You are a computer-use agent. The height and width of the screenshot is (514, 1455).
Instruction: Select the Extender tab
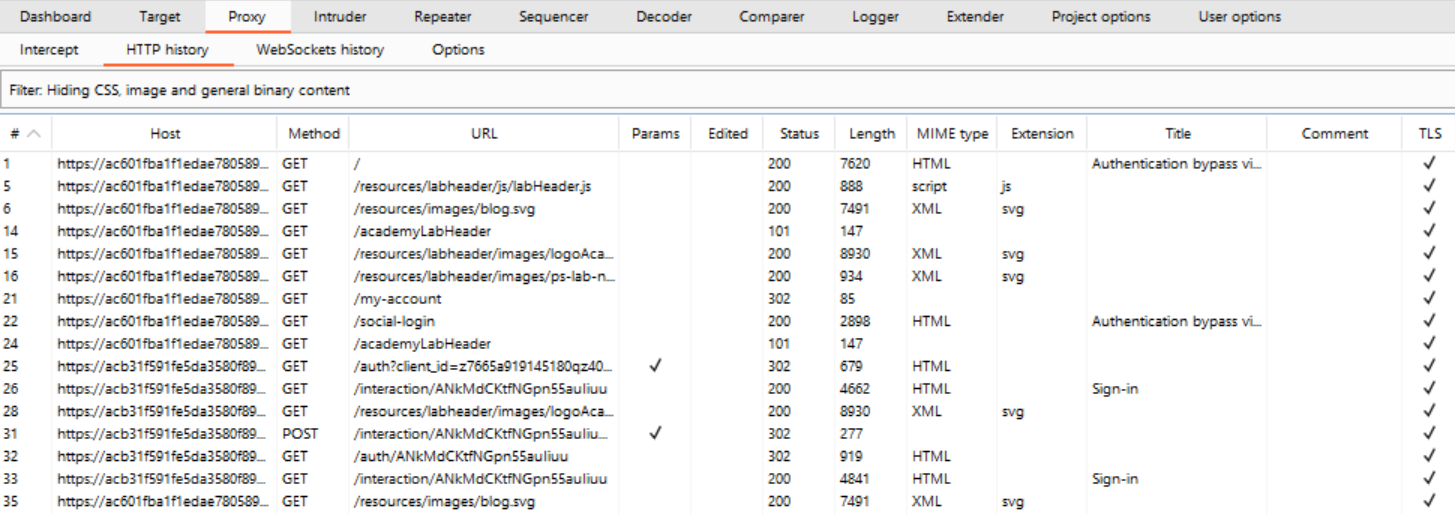(975, 17)
